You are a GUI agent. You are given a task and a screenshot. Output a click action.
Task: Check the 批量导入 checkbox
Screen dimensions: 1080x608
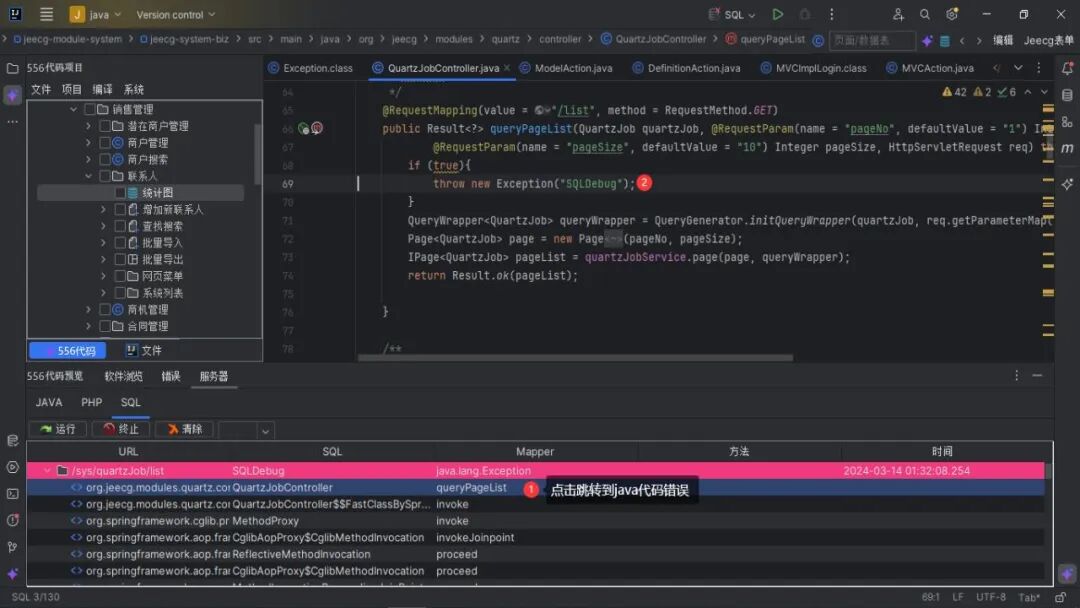(120, 242)
